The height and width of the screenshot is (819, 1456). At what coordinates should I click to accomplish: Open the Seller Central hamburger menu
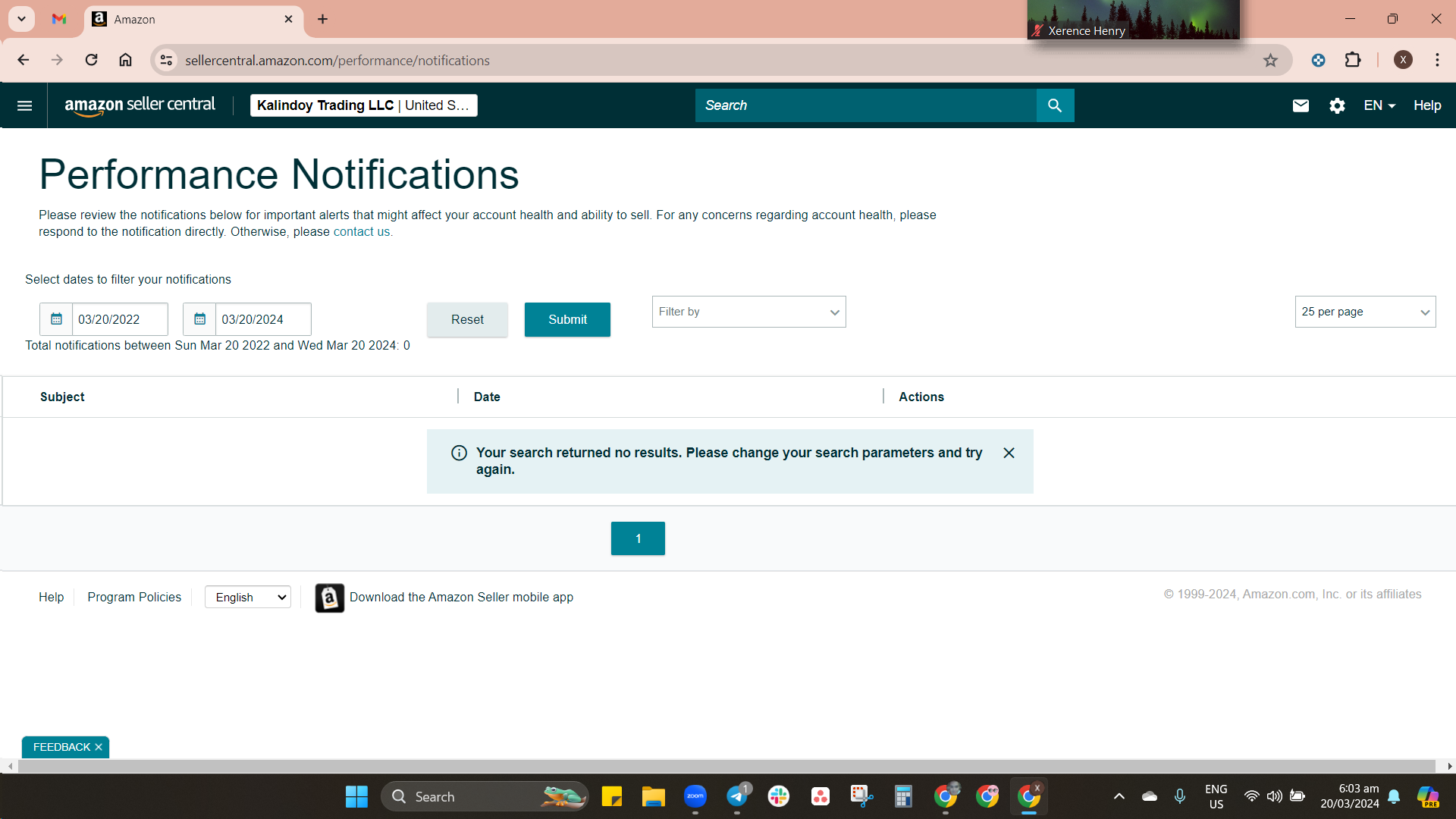tap(24, 105)
